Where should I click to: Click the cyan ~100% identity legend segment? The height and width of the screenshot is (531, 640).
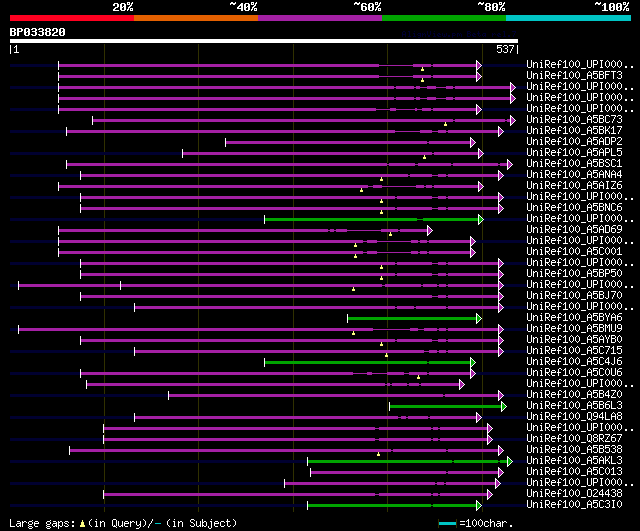[x=569, y=18]
